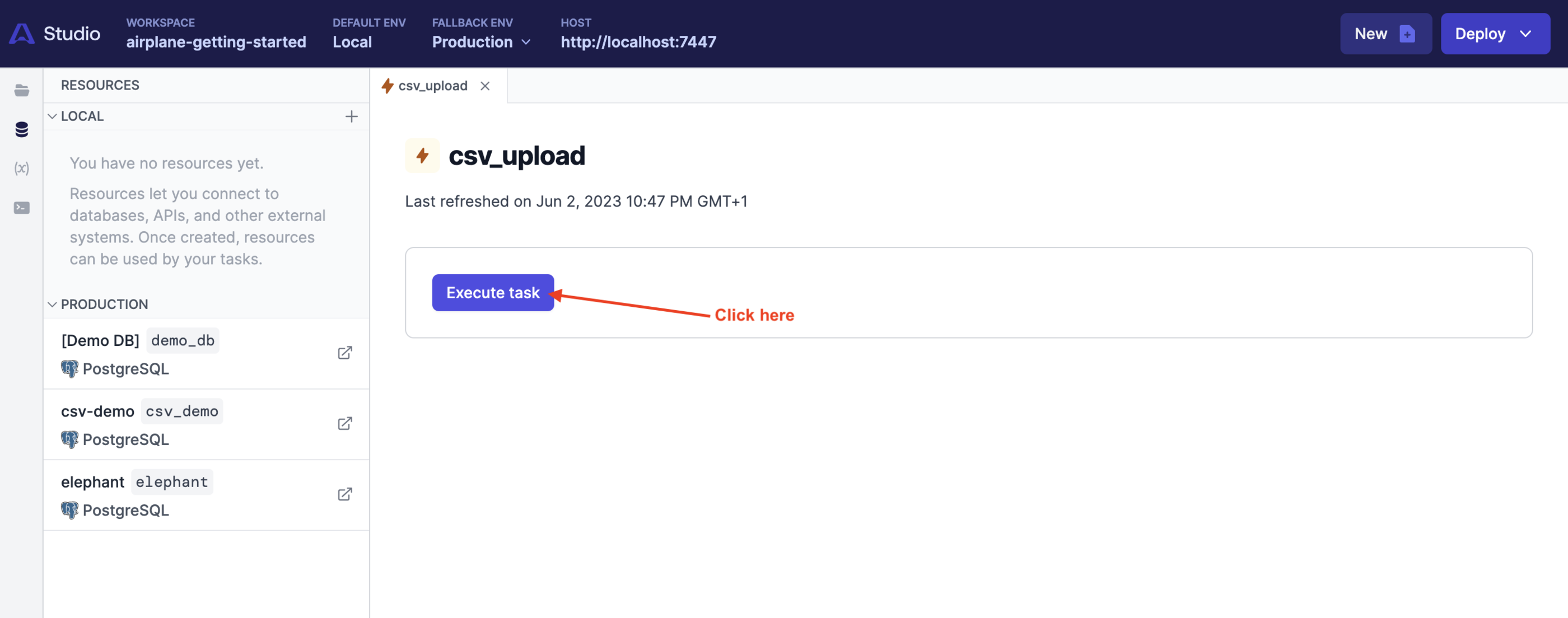
Task: Open Demo DB resource external link icon
Action: pyautogui.click(x=344, y=353)
